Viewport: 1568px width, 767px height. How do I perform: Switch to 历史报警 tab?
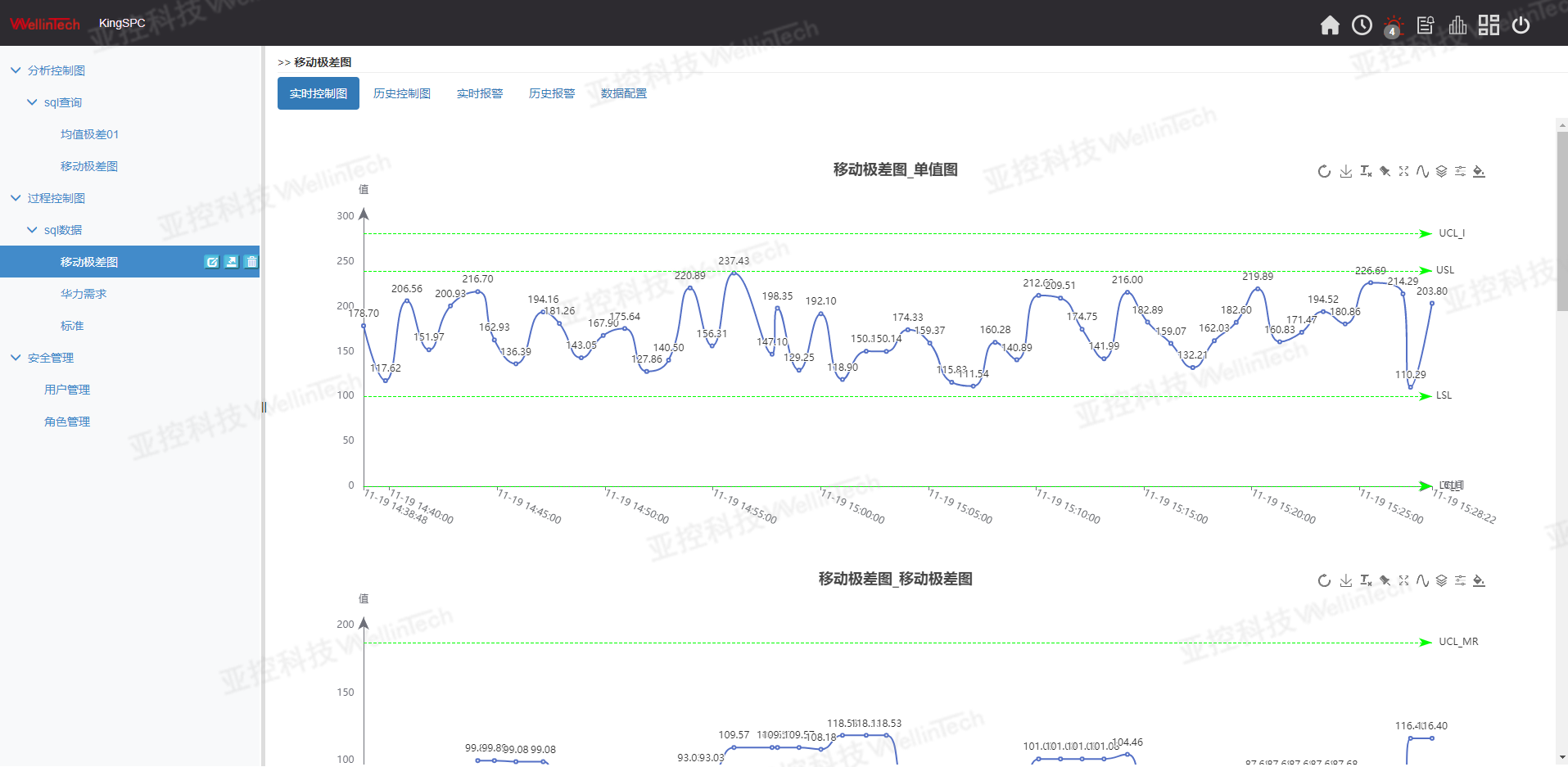point(552,93)
